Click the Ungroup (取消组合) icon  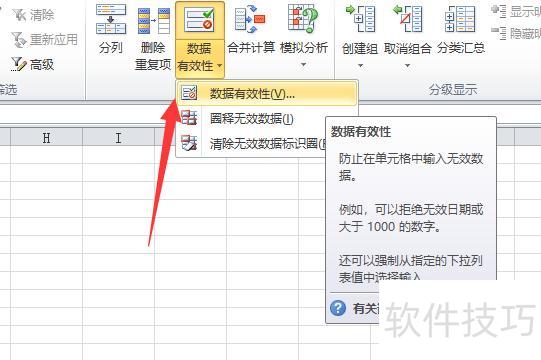tap(407, 19)
